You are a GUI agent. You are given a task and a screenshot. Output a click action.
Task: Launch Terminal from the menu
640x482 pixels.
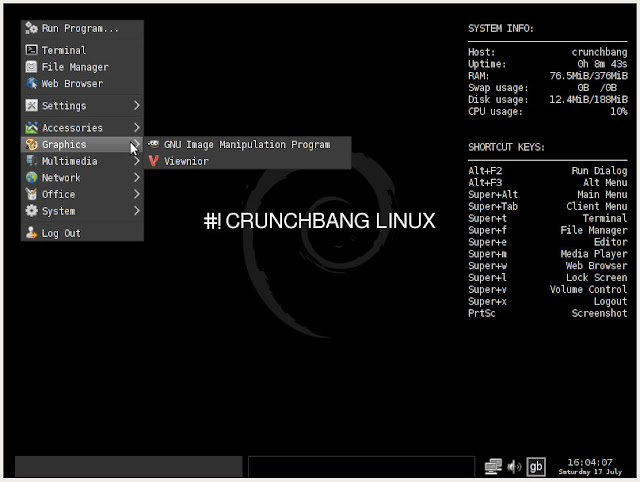[82, 50]
